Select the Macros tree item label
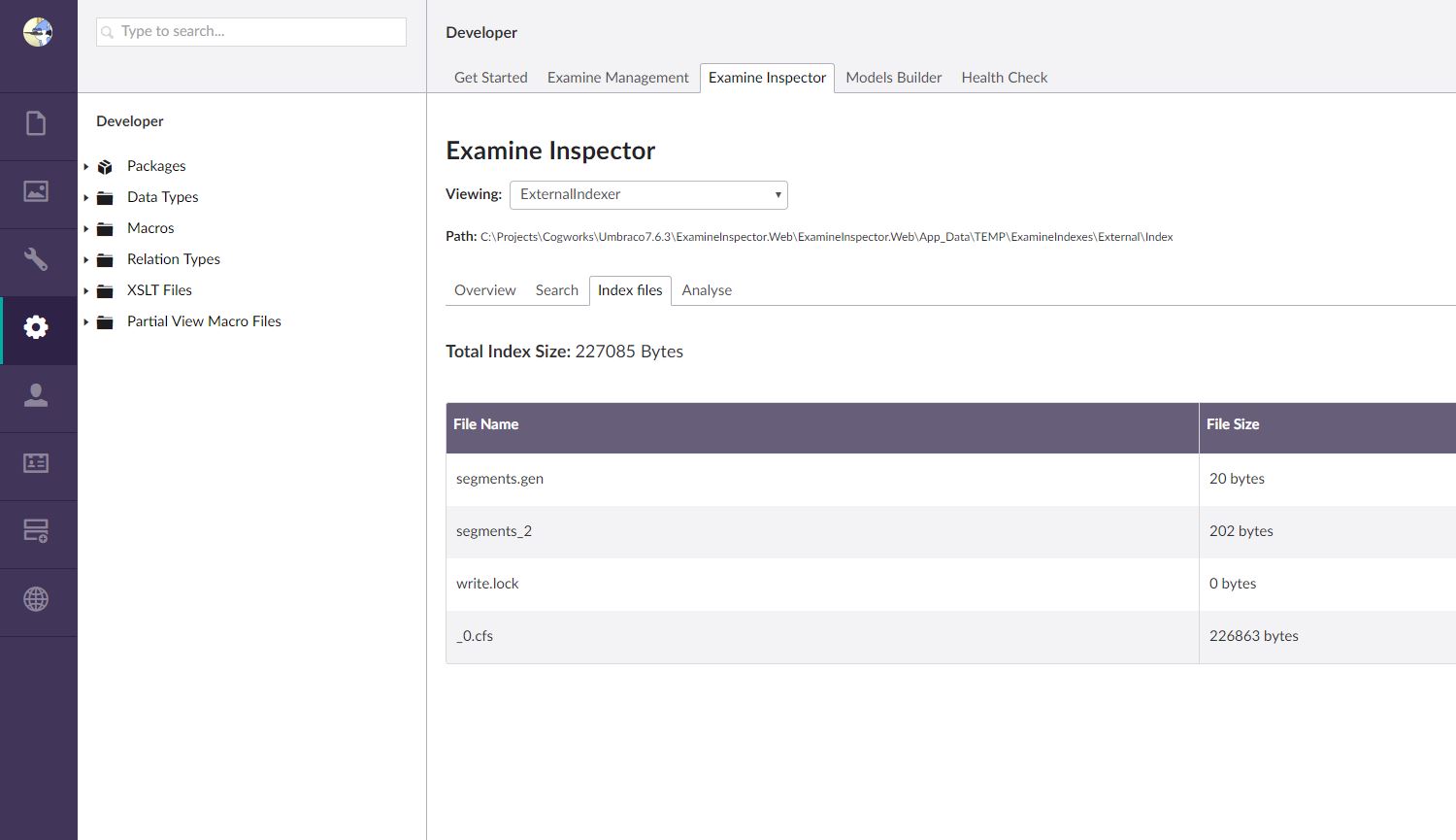Screen dimensions: 1456x840 tap(150, 228)
